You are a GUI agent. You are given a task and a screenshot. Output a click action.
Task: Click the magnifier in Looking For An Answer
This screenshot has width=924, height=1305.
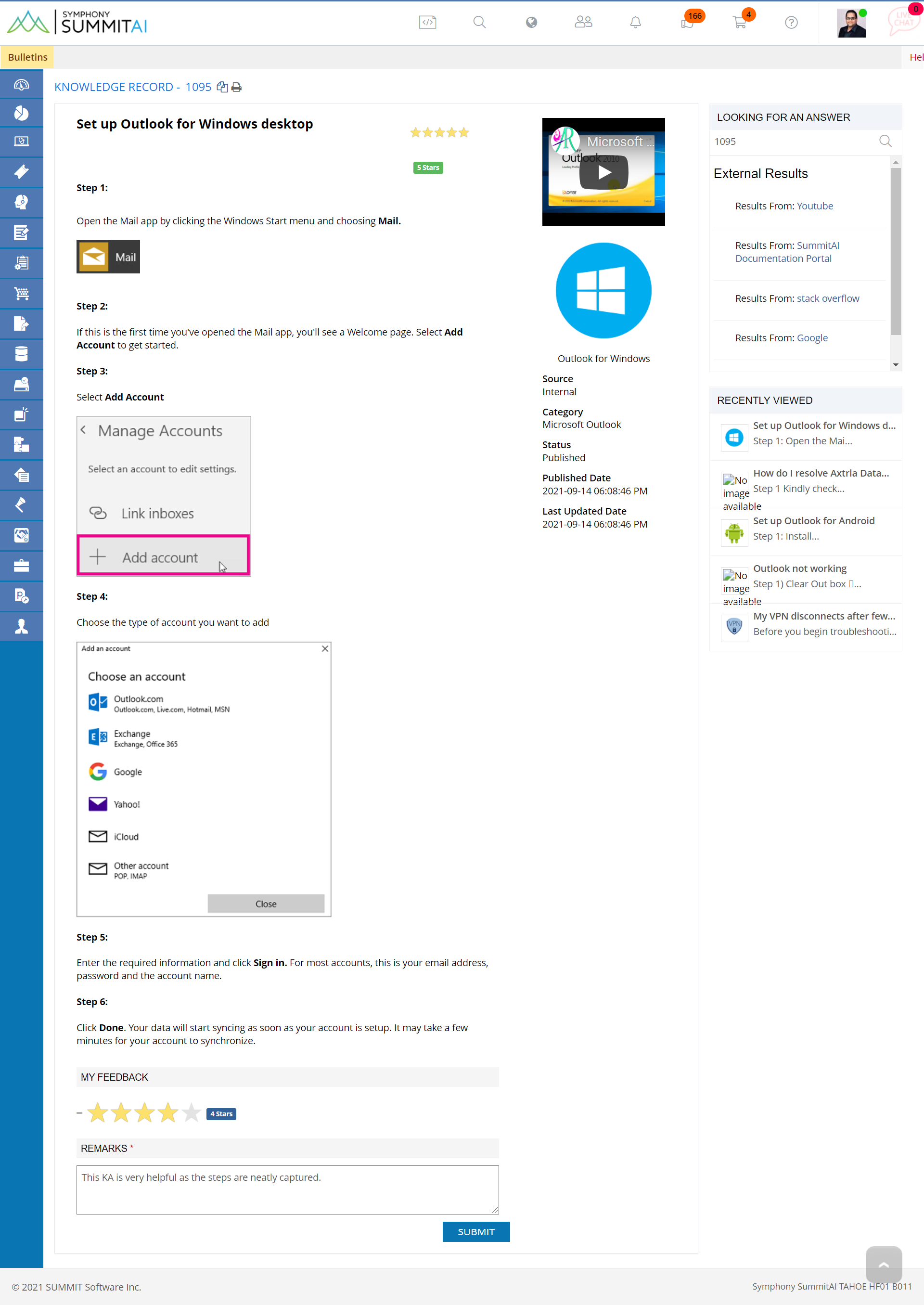point(885,141)
